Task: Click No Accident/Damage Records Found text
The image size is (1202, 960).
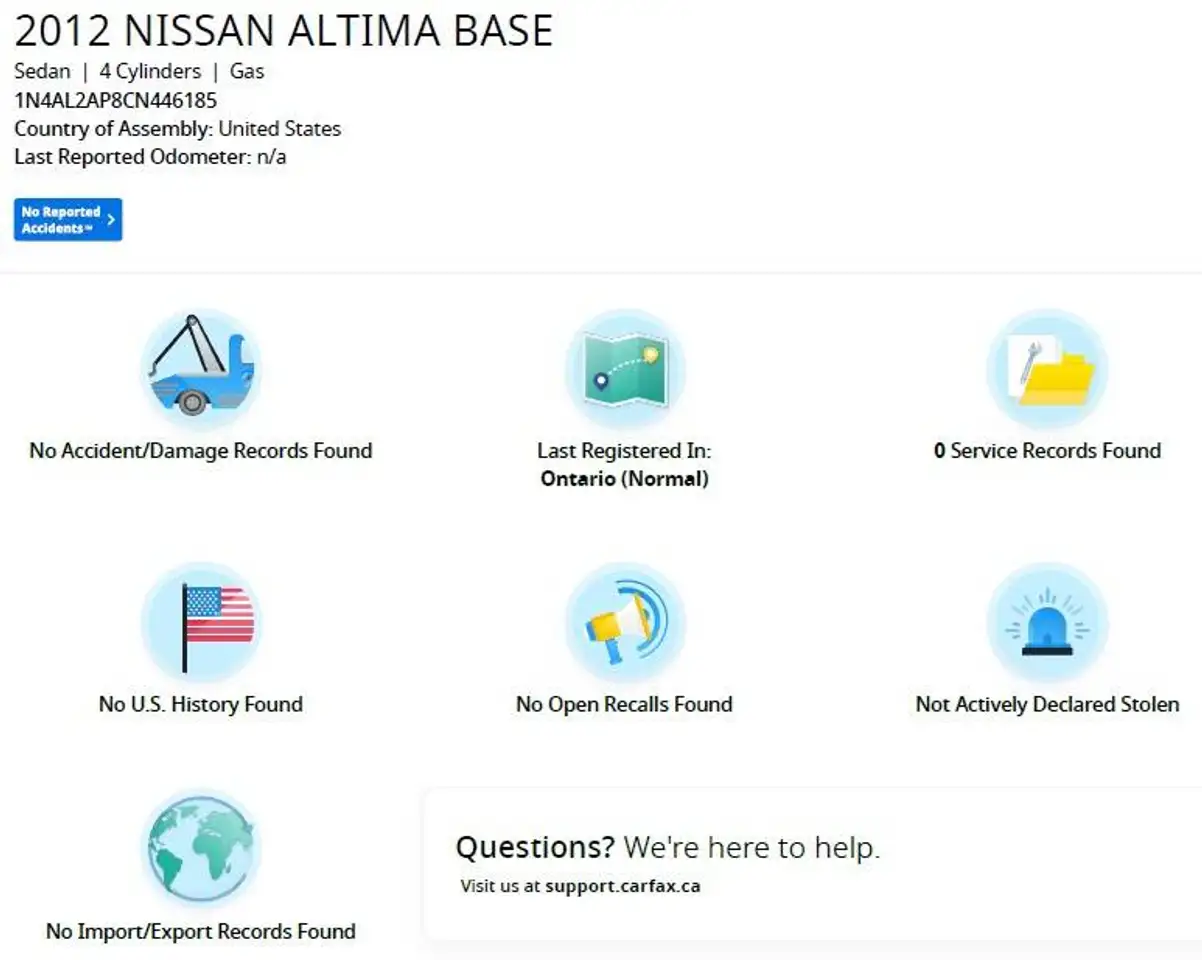Action: pos(201,451)
